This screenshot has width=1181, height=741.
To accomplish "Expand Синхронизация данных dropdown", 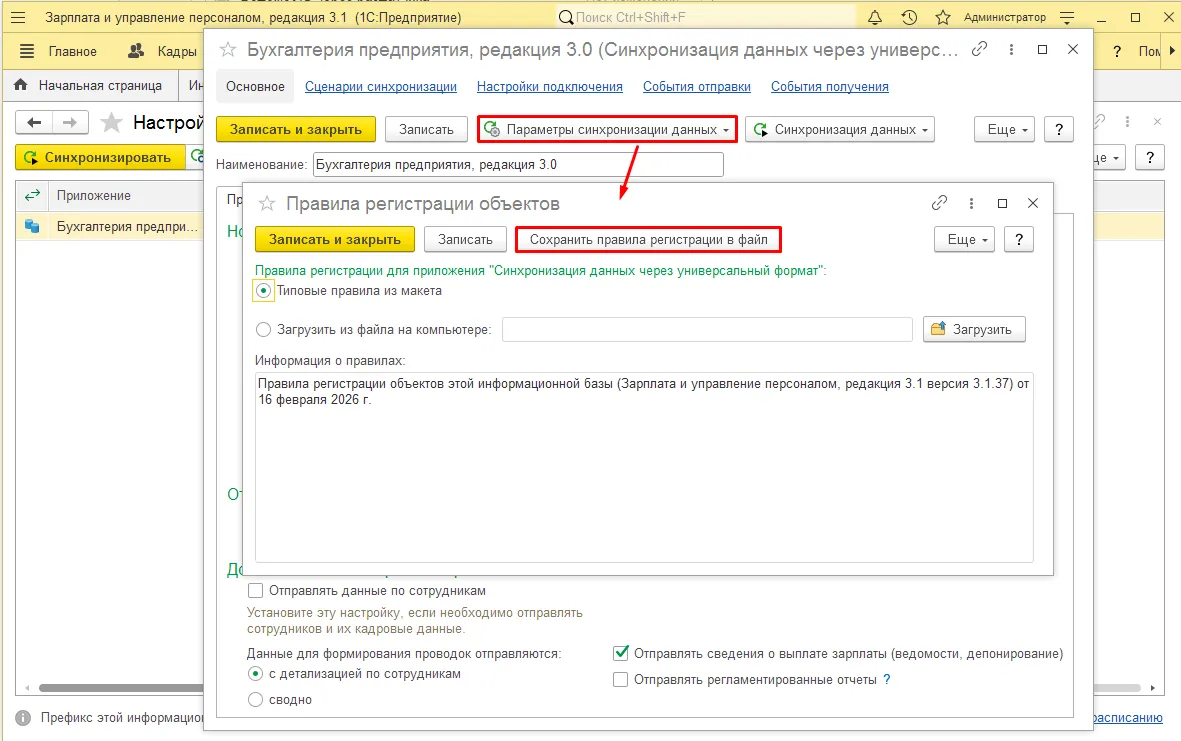I will (x=840, y=130).
